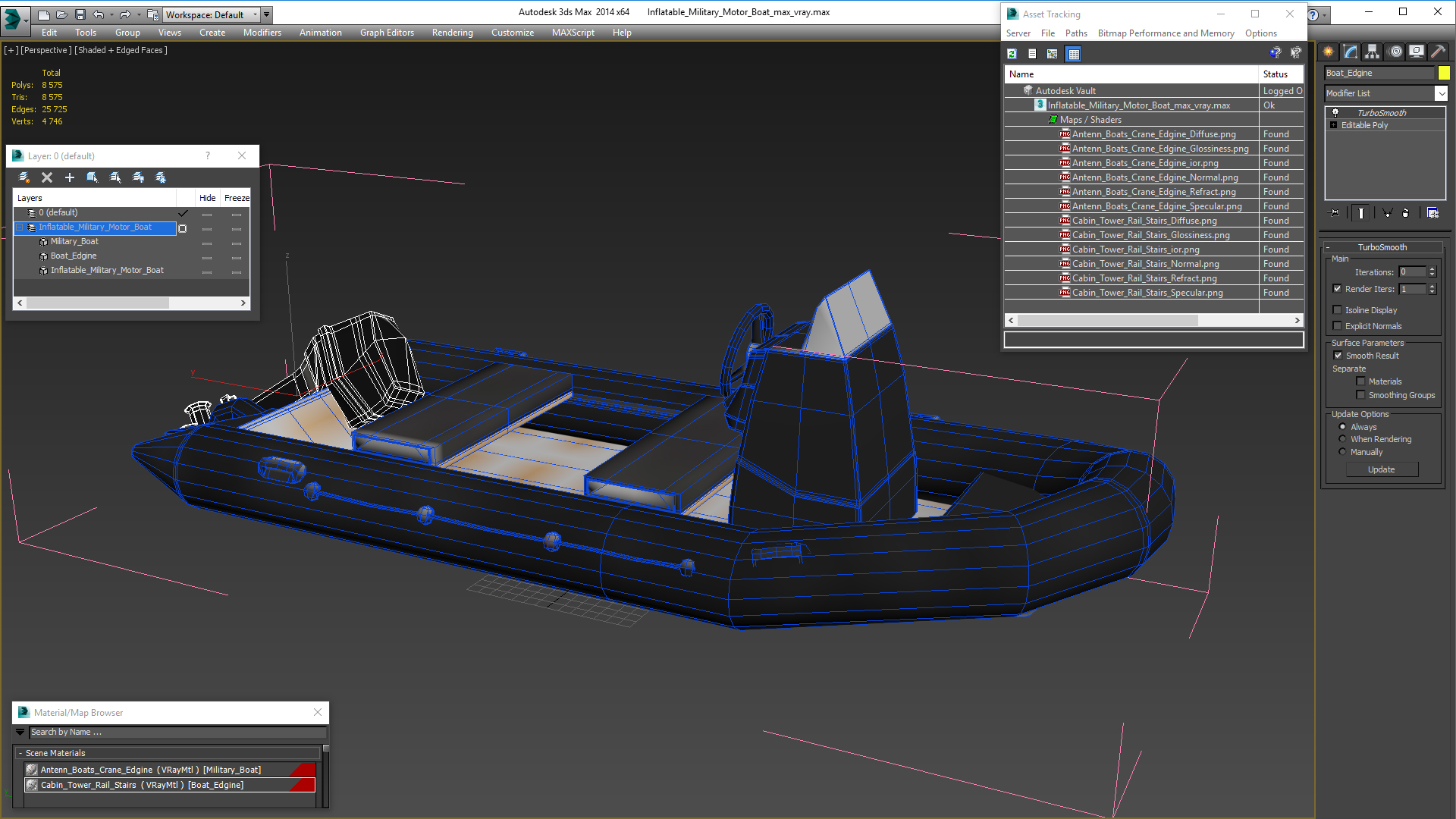
Task: Toggle the Smooth Result checkbox
Action: (1338, 356)
